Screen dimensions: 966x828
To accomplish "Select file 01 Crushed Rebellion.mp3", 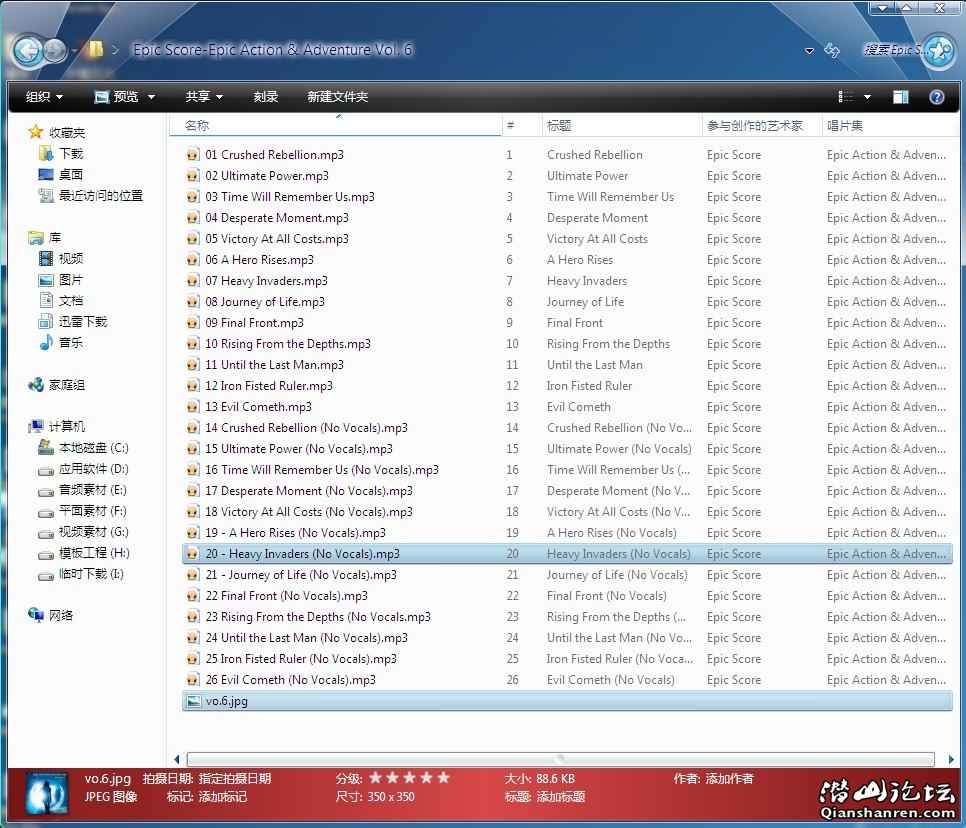I will tap(567, 155).
